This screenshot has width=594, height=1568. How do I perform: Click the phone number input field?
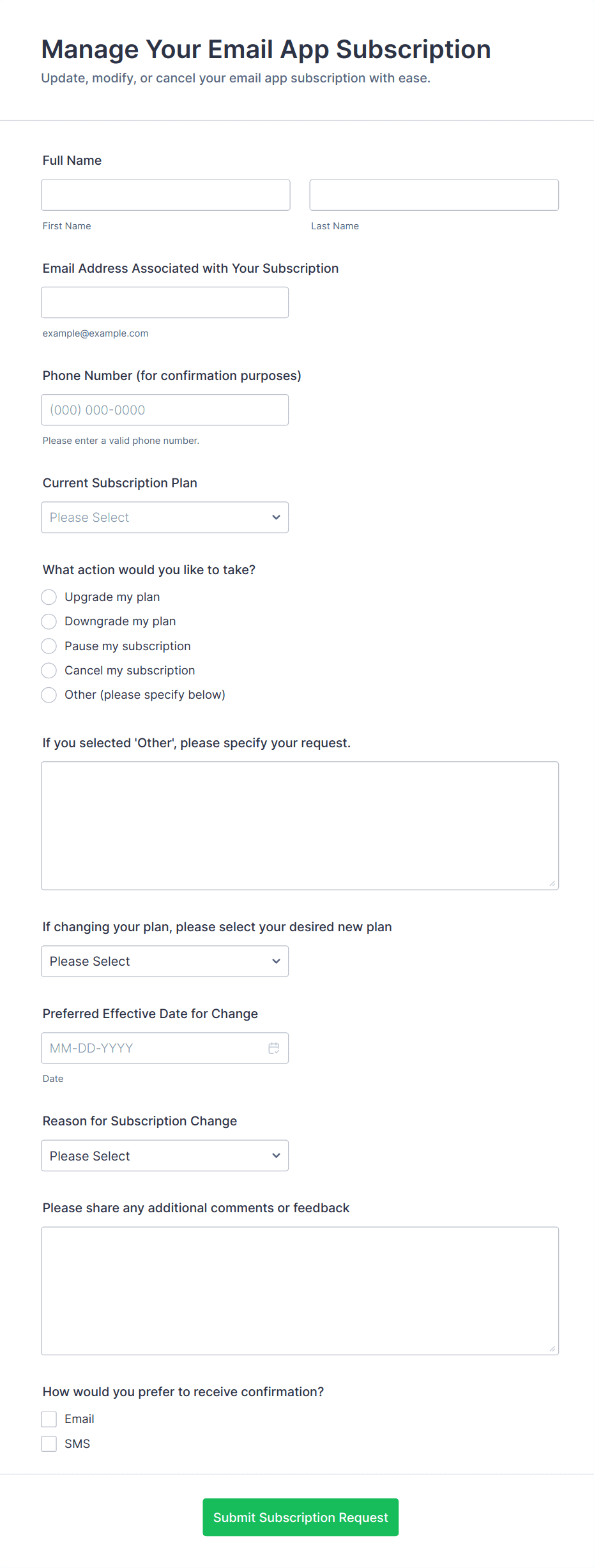click(x=165, y=410)
